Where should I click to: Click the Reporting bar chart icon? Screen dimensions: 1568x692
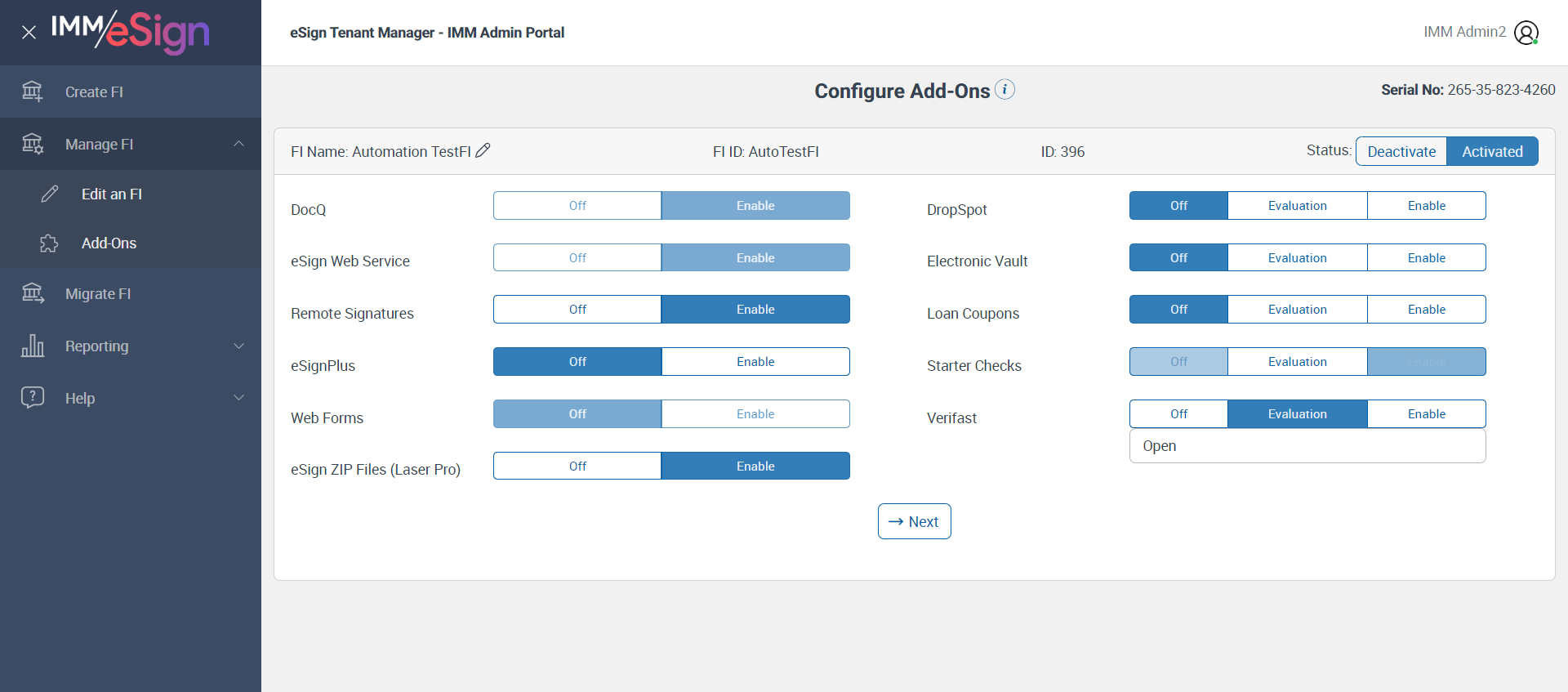33,346
